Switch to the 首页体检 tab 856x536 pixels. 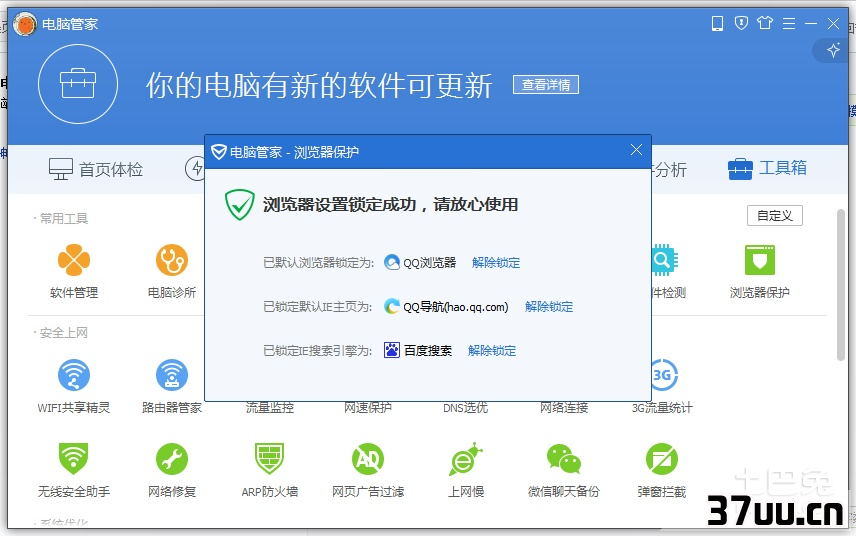click(x=96, y=169)
